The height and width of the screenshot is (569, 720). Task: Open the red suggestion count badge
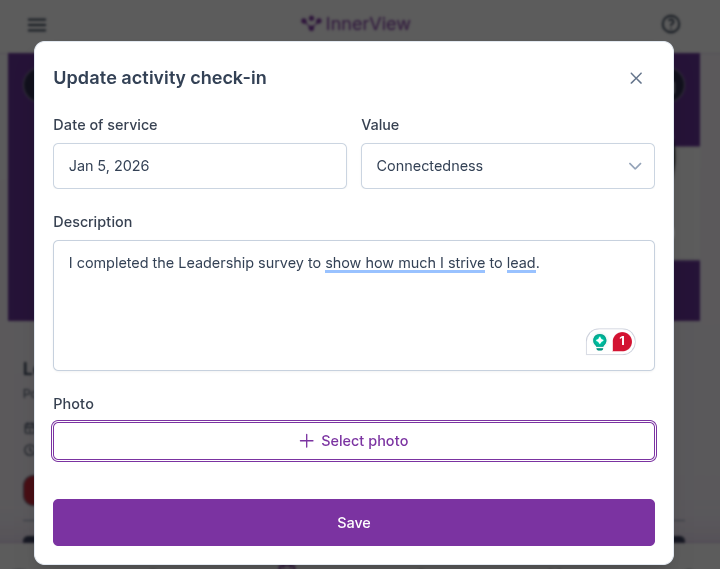pyautogui.click(x=622, y=342)
